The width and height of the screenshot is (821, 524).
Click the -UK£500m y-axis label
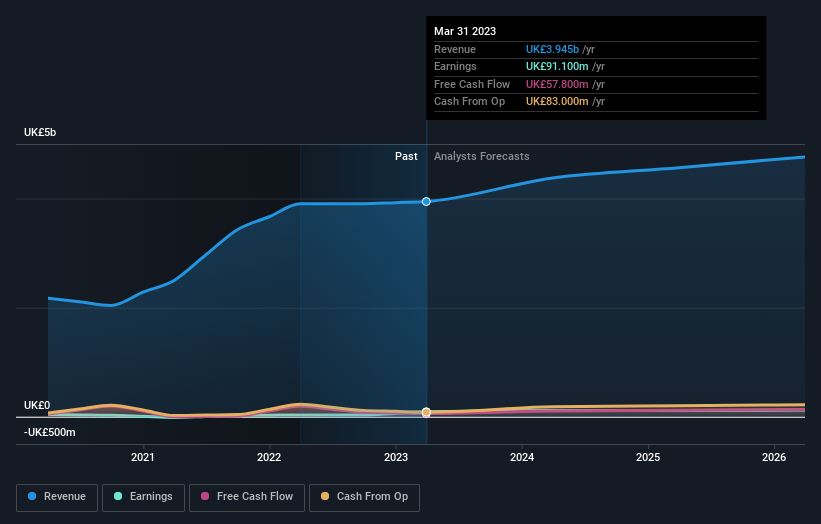(x=50, y=432)
